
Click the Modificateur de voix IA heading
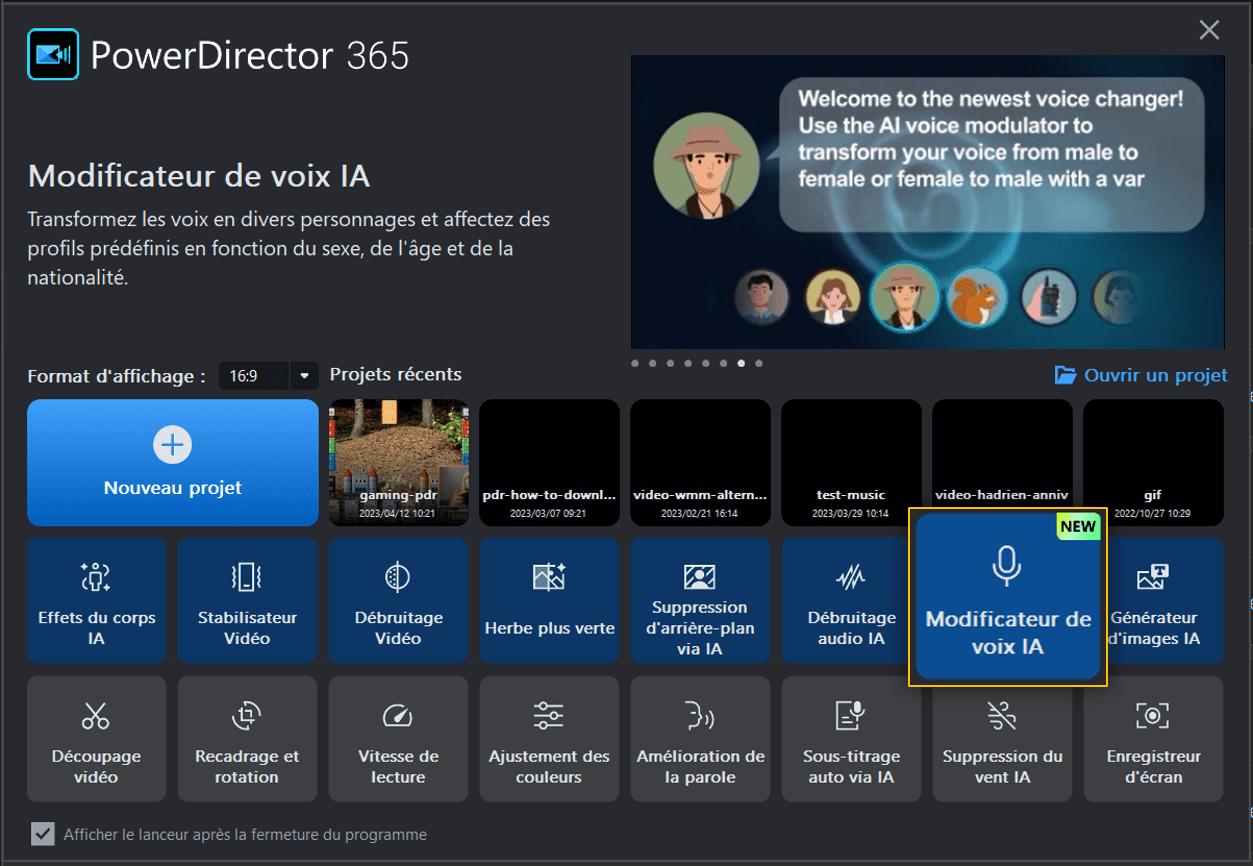[x=199, y=177]
